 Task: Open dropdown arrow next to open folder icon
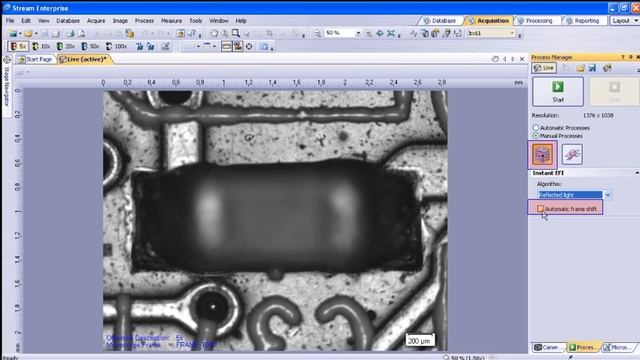tap(36, 33)
